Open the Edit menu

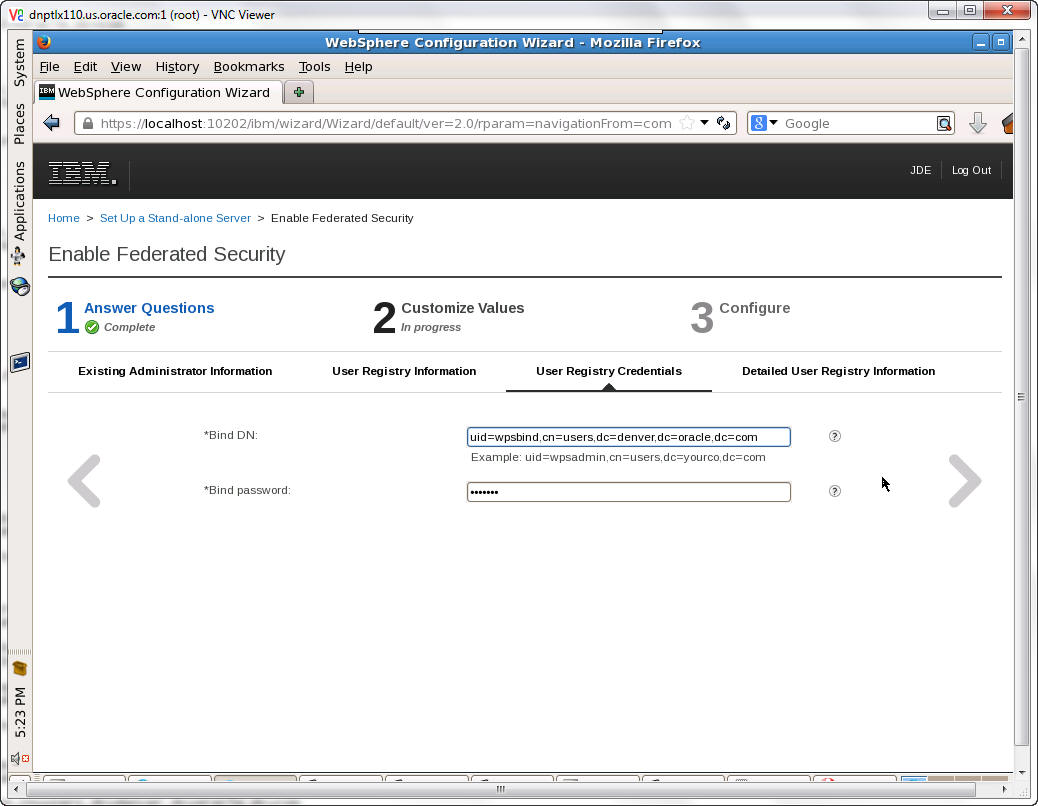[x=85, y=67]
